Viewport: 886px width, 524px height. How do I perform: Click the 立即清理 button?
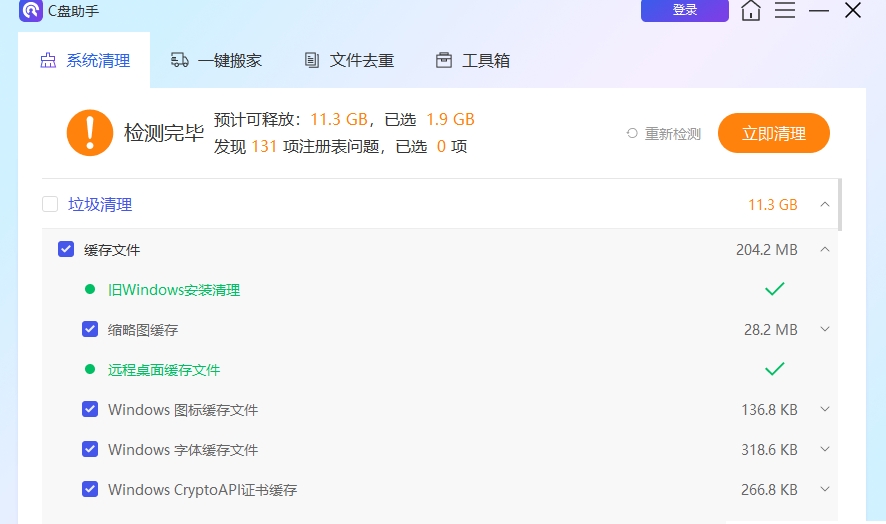(x=774, y=133)
